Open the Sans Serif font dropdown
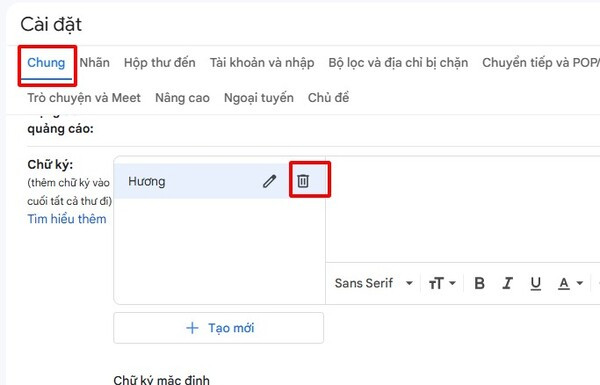The height and width of the screenshot is (385, 600). point(373,283)
